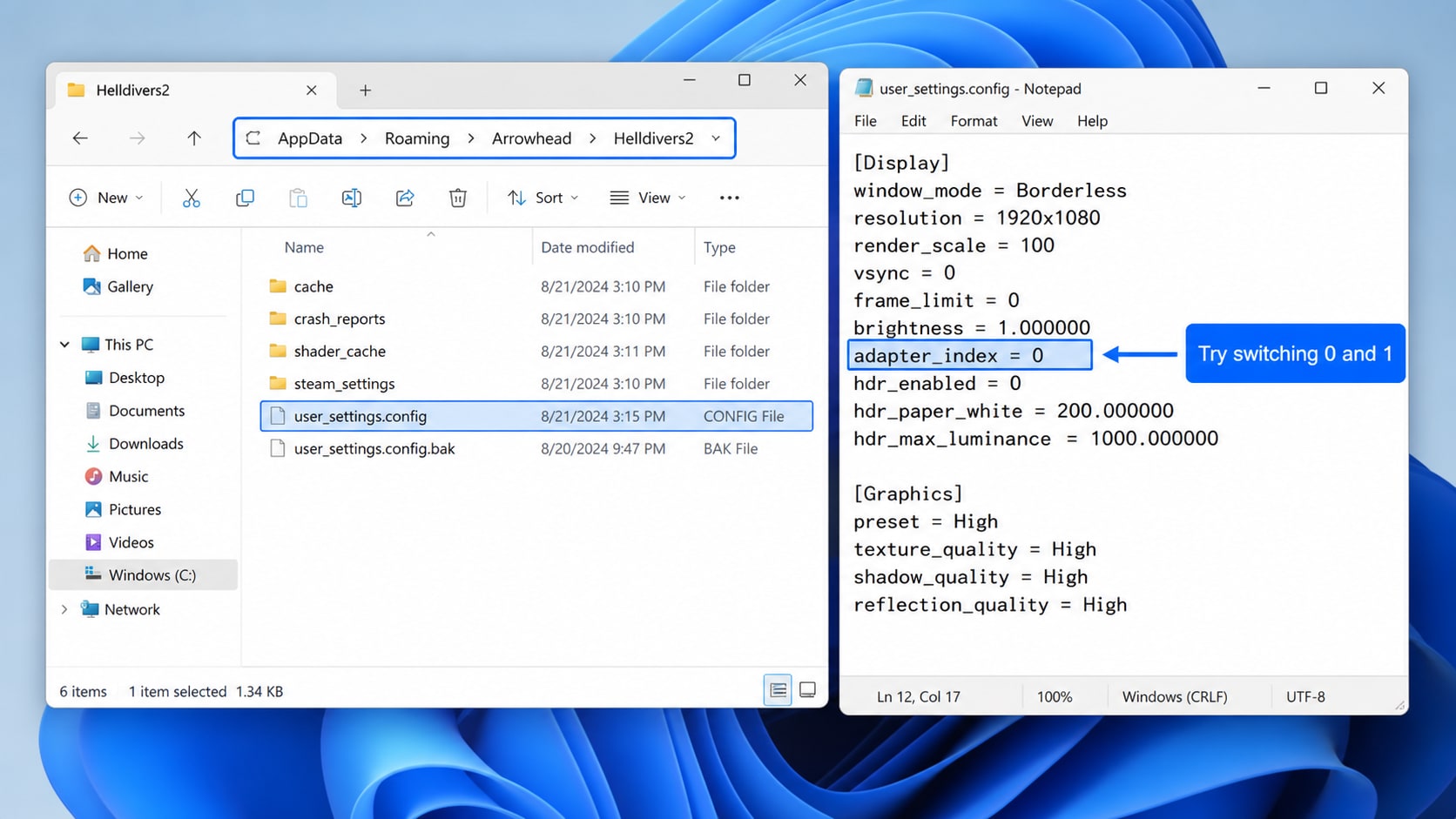This screenshot has height=819, width=1456.
Task: Select the steam_settings folder
Action: [536, 384]
